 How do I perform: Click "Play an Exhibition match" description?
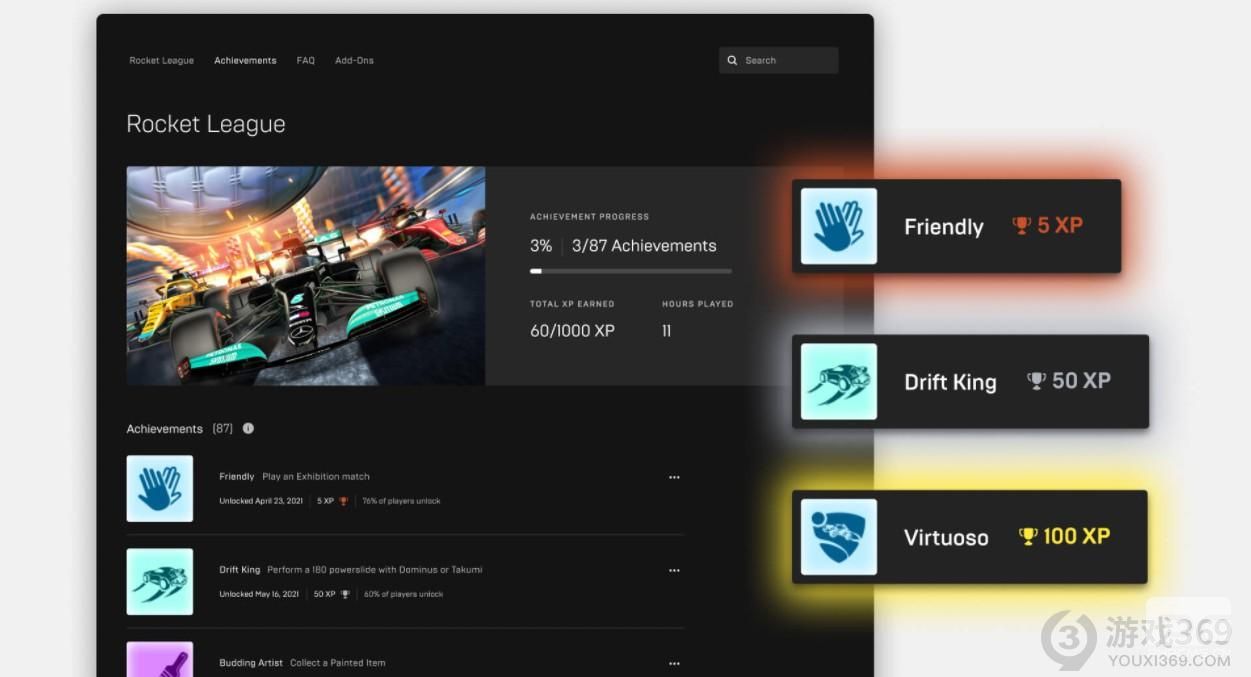(316, 477)
